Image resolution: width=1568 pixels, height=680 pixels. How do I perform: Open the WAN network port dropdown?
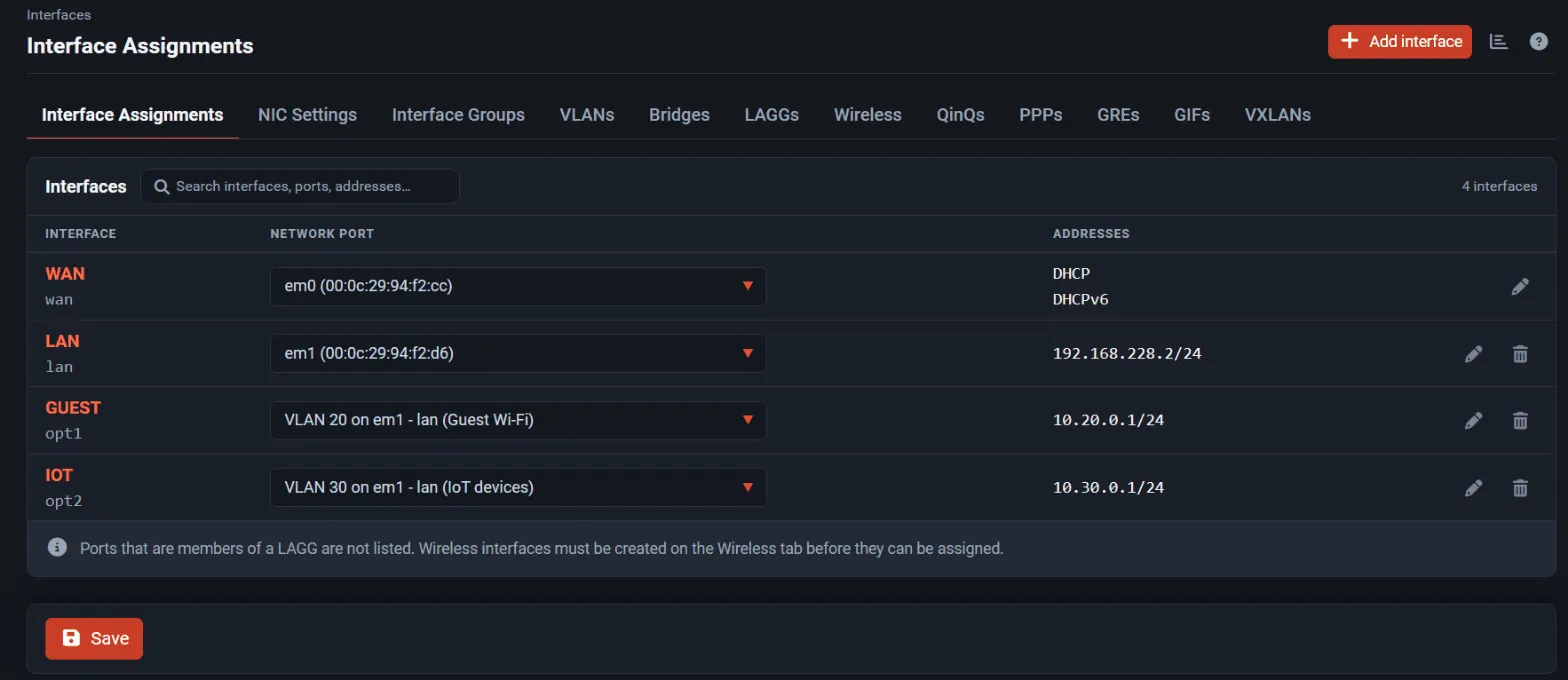tap(518, 286)
